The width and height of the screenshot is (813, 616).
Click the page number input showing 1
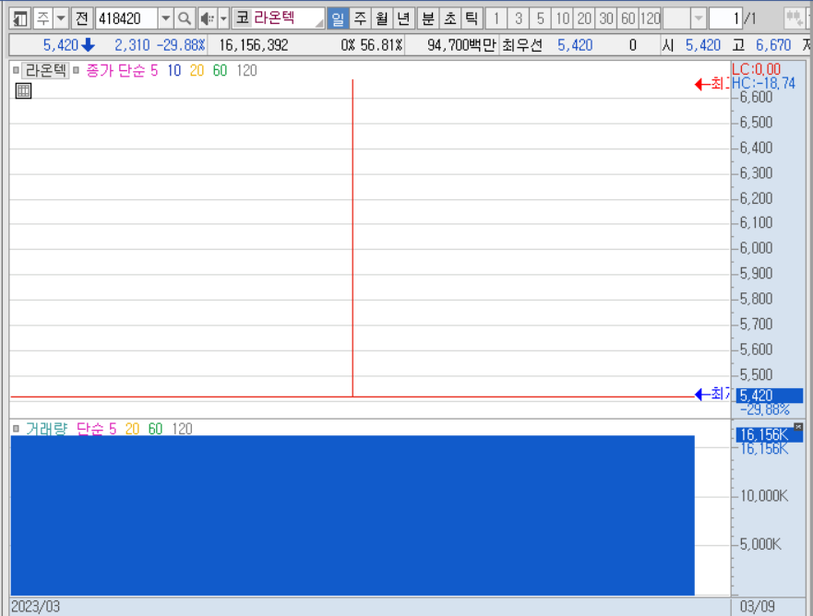pos(725,19)
